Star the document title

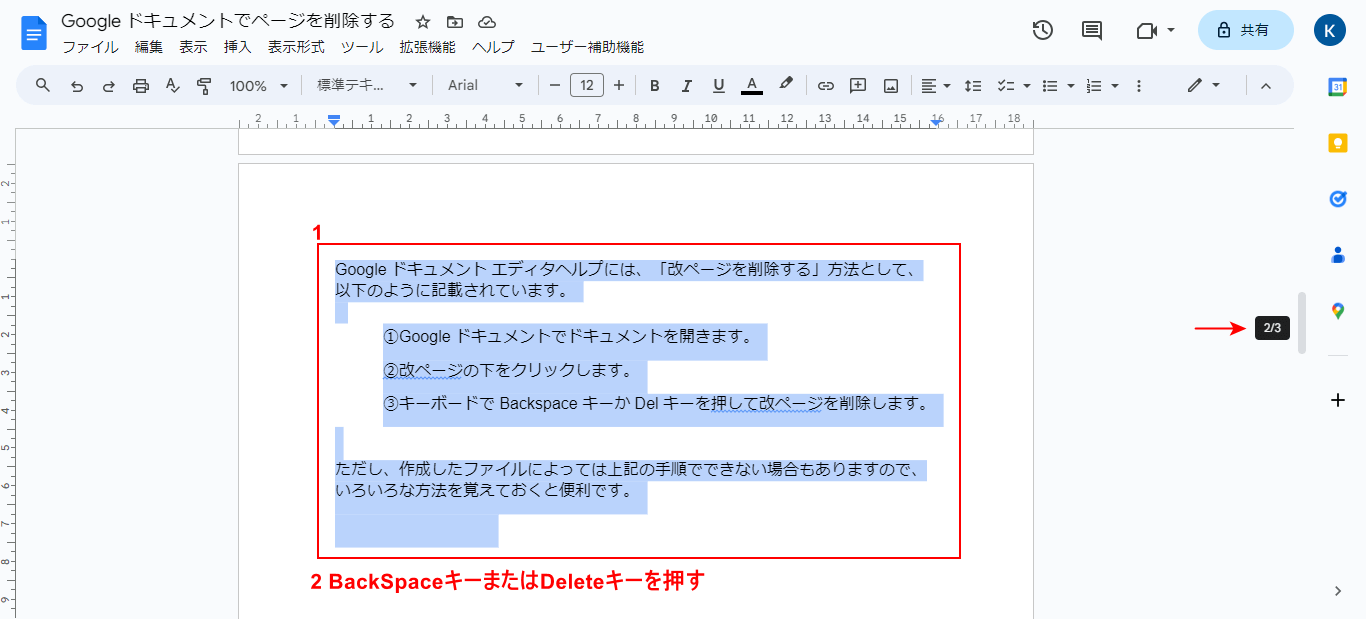(423, 22)
